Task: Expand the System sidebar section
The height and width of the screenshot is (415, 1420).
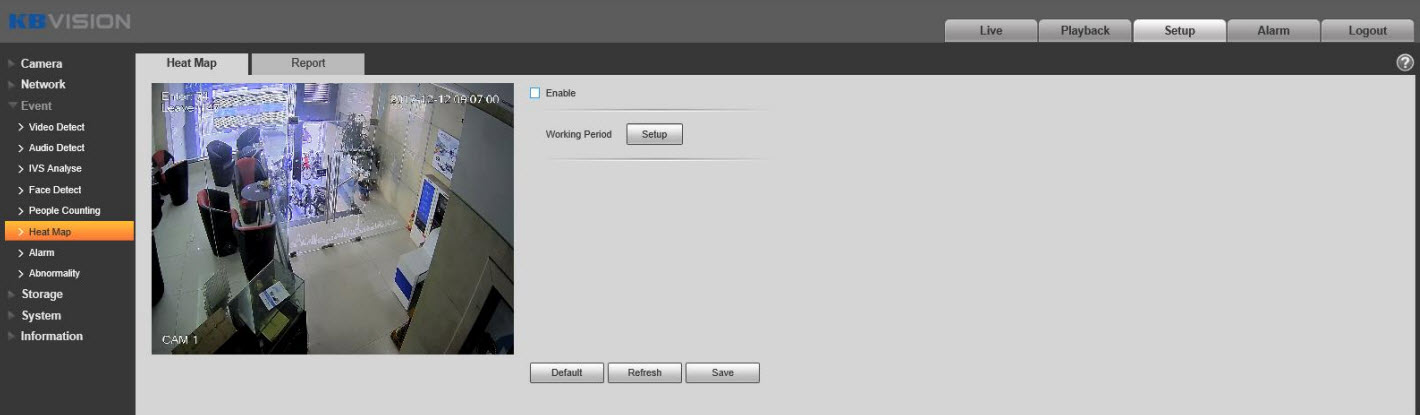Action: (x=41, y=316)
